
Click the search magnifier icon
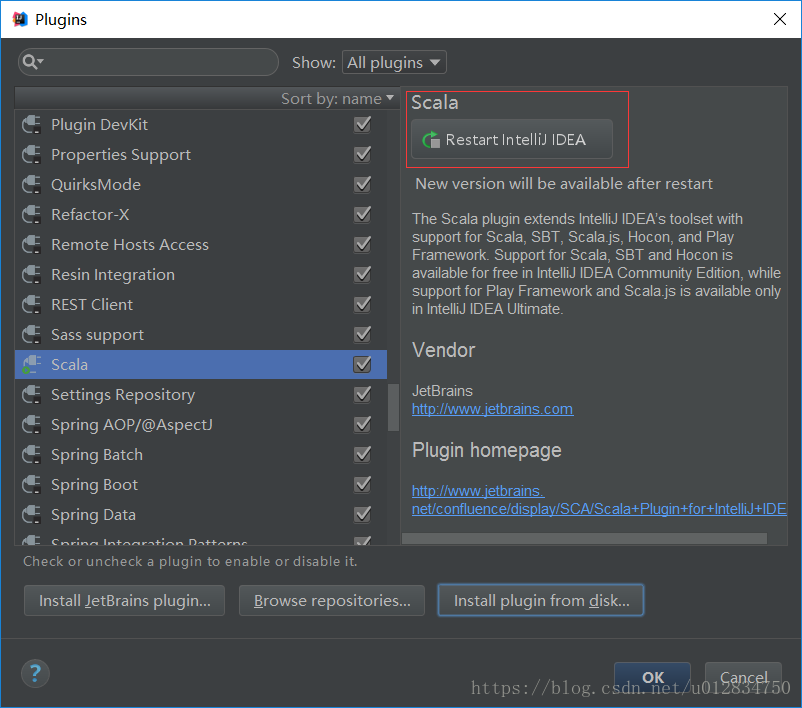33,62
